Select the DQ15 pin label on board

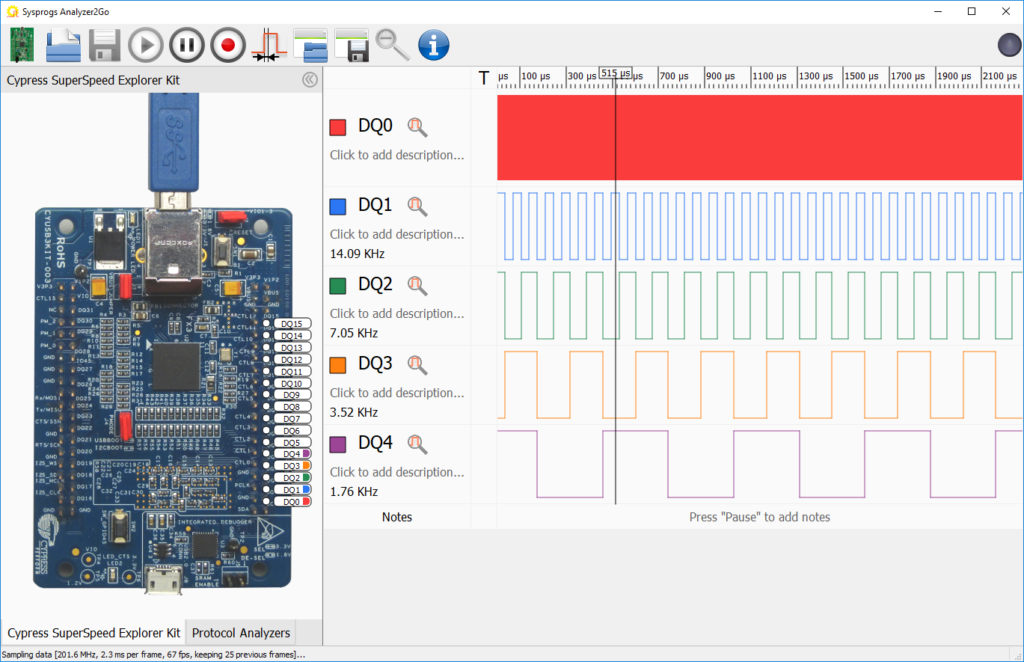292,323
